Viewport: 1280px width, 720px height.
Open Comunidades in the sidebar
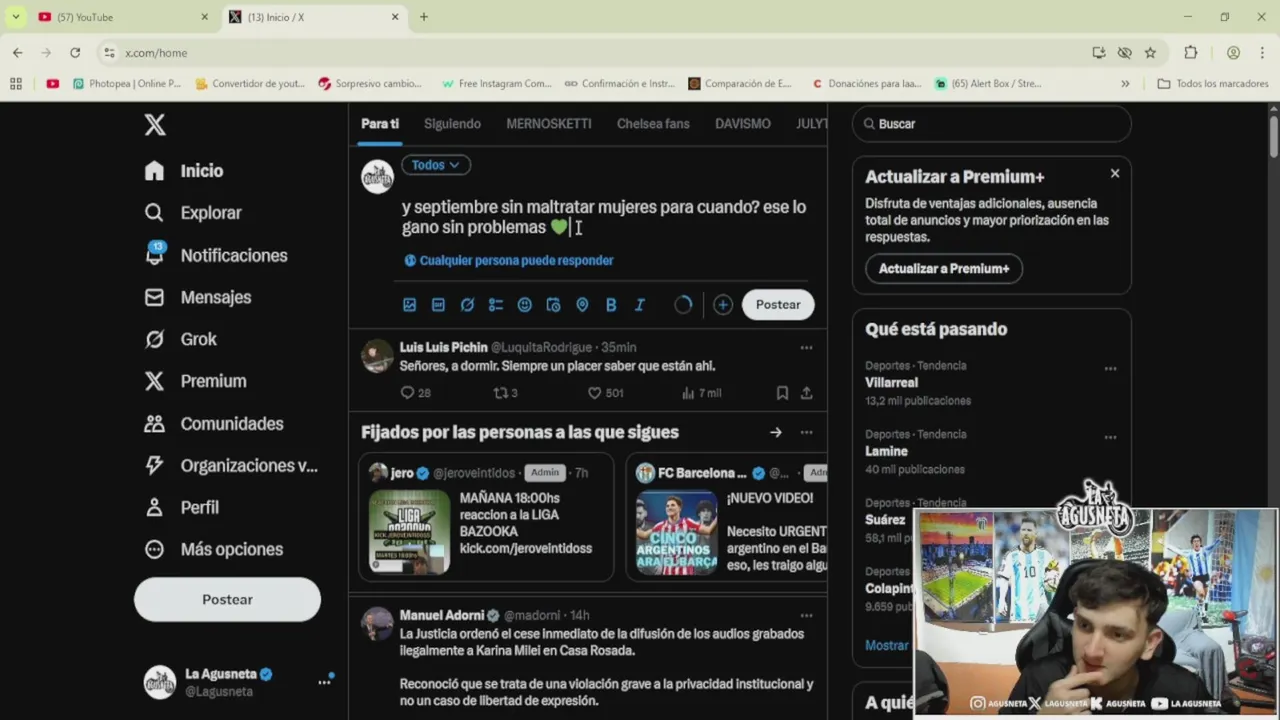[213, 423]
